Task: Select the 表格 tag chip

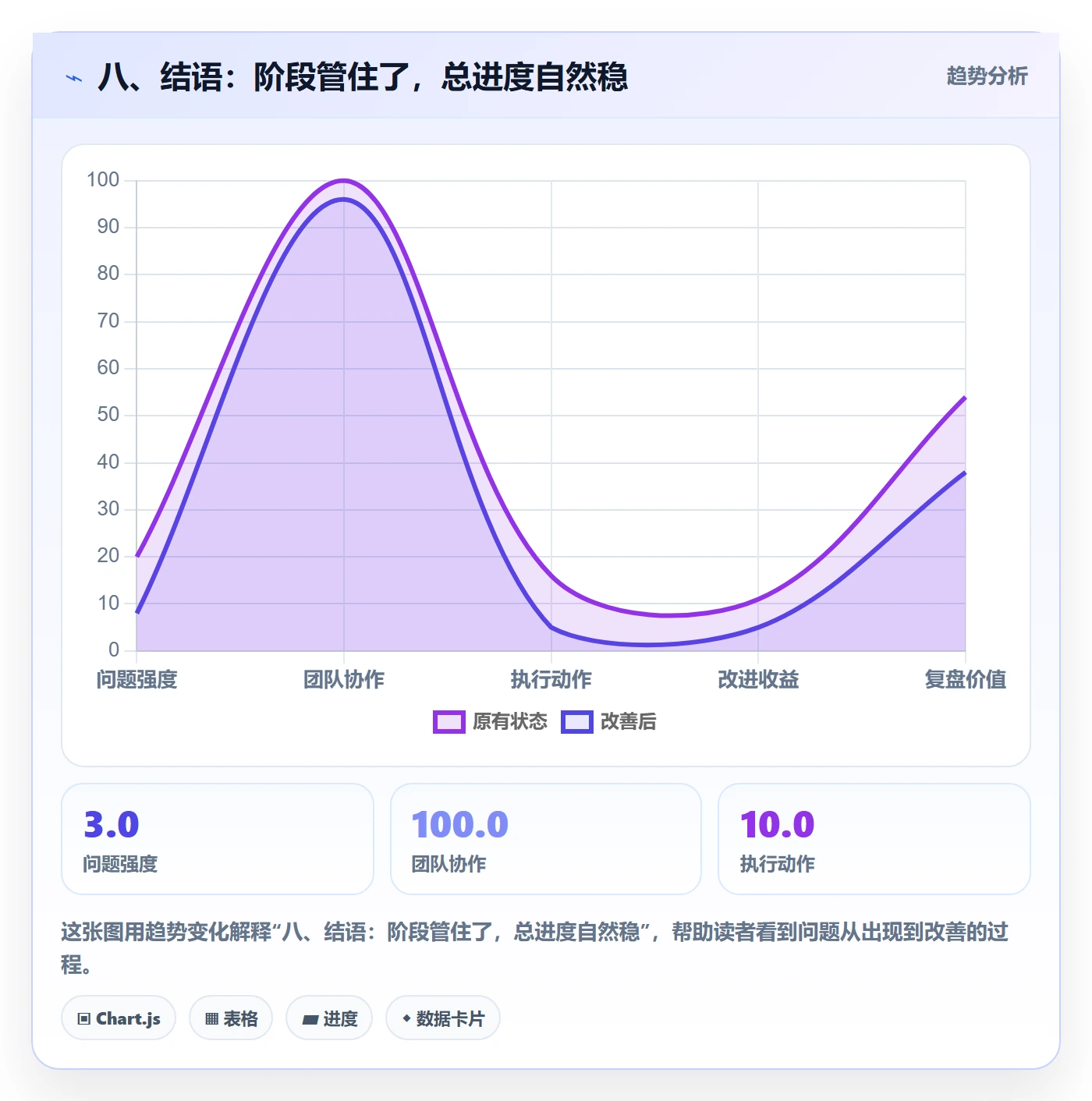Action: click(x=231, y=1018)
